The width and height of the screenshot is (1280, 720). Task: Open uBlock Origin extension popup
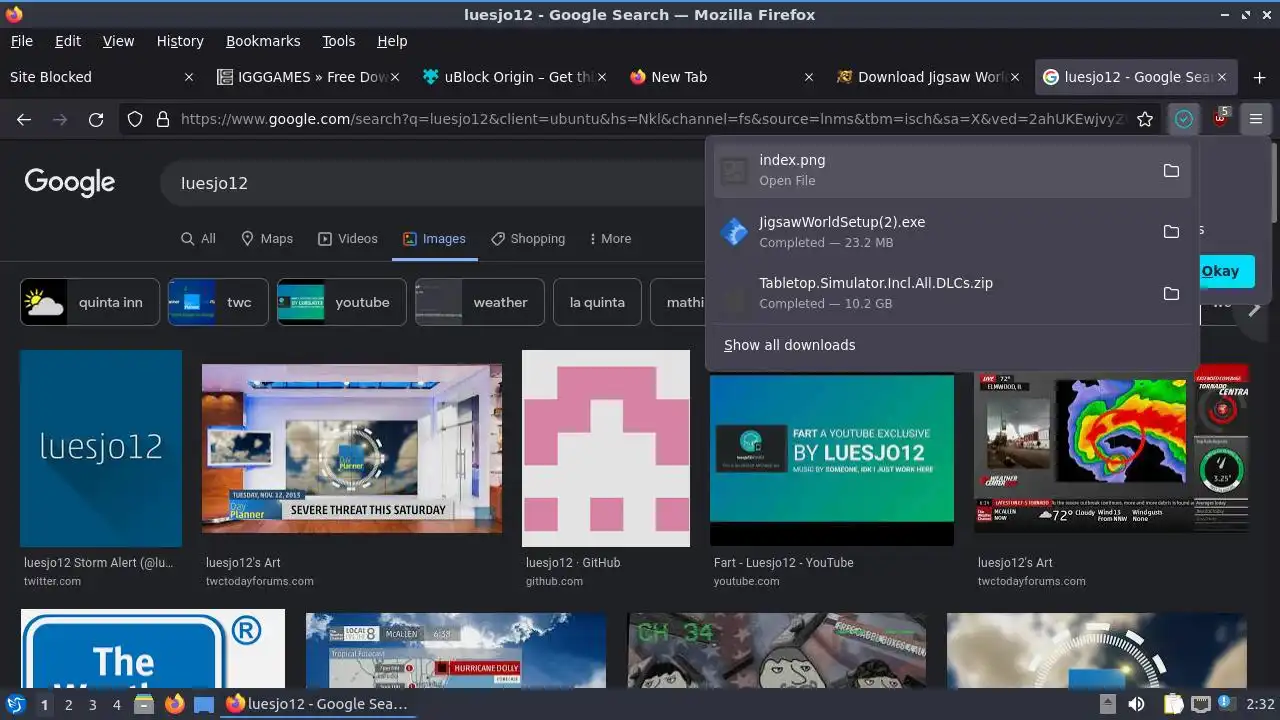tap(1220, 119)
